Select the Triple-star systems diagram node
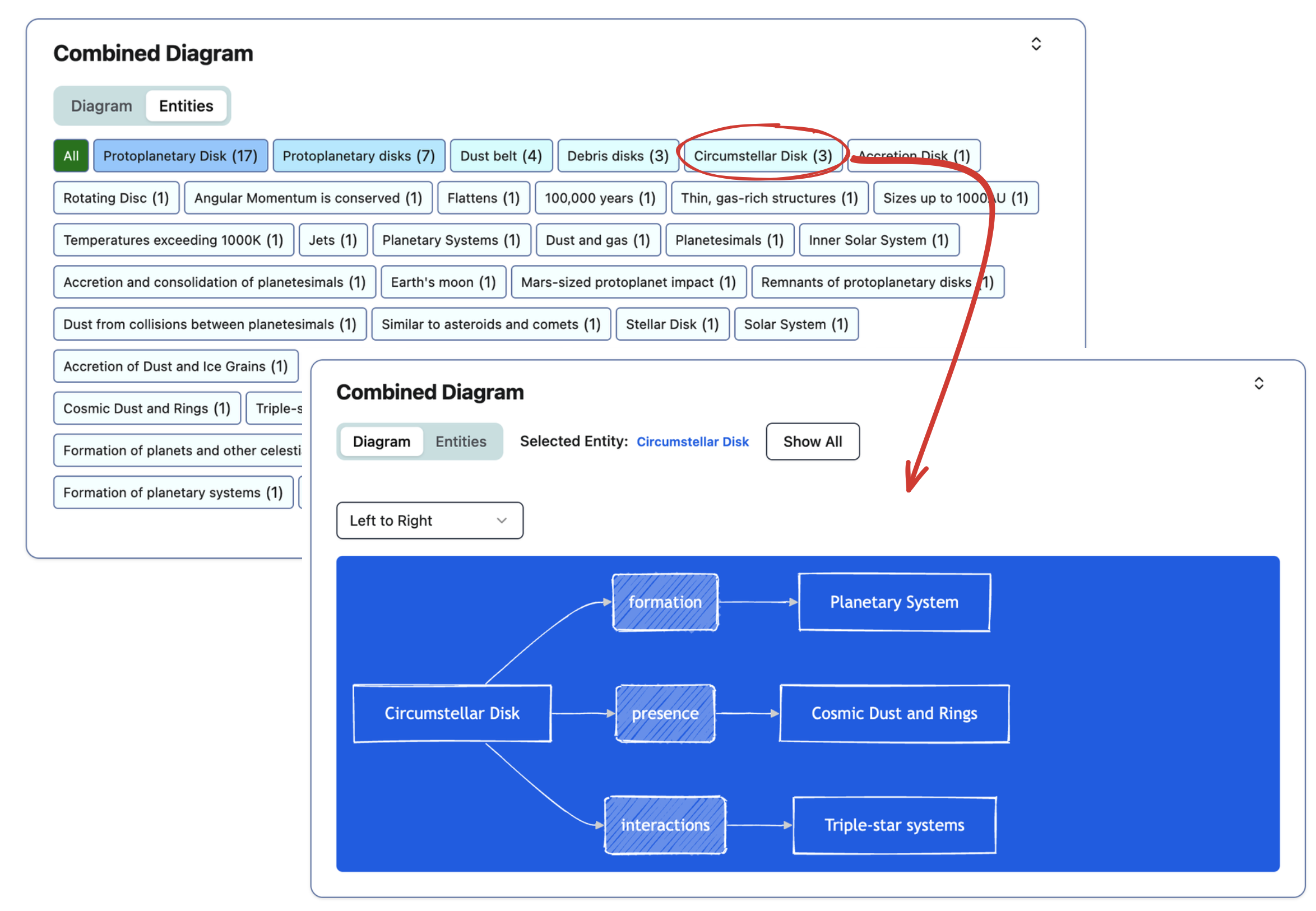1316x911 pixels. click(x=893, y=825)
